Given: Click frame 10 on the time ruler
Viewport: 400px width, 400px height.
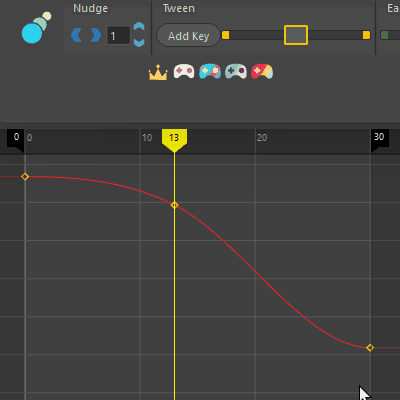Looking at the screenshot, I should [147, 138].
